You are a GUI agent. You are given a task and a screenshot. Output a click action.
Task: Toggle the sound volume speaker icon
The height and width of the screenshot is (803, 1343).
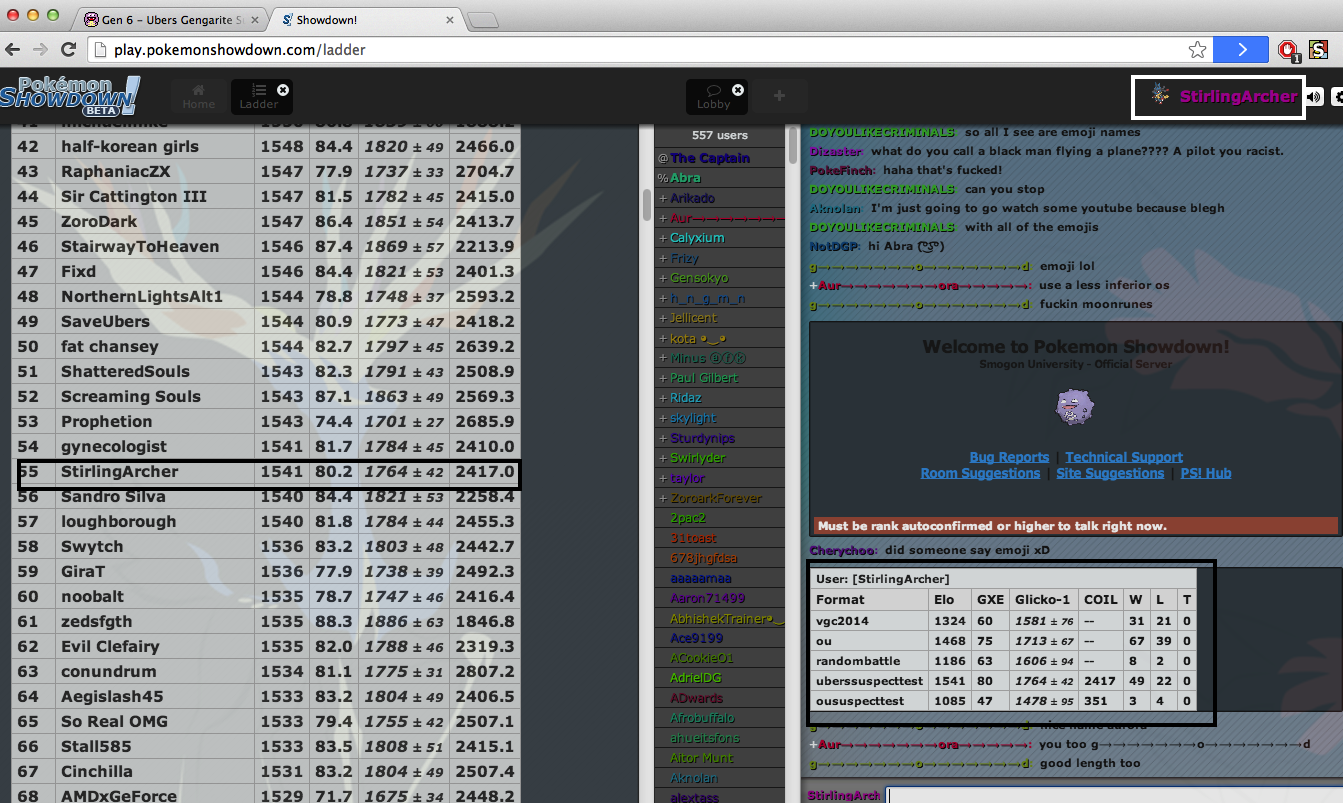(x=1314, y=97)
